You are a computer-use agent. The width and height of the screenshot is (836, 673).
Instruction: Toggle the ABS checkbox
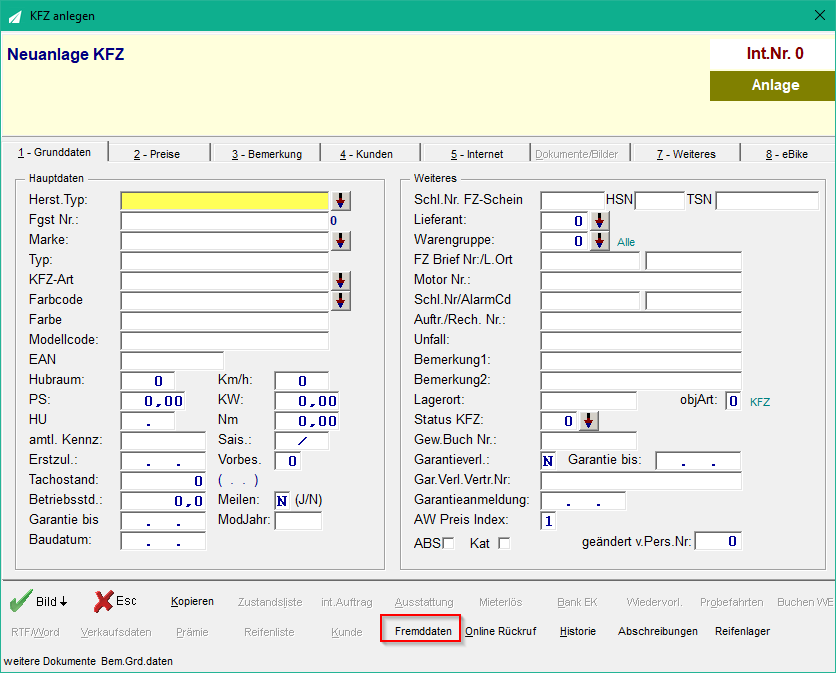pos(448,543)
